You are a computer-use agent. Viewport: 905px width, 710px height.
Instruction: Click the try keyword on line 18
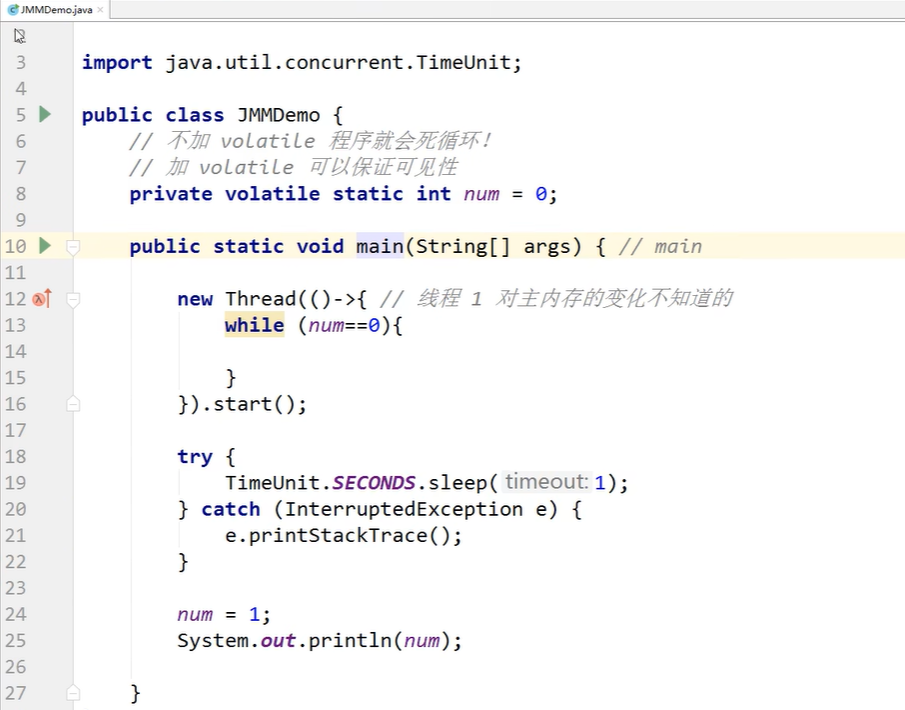pyautogui.click(x=195, y=457)
